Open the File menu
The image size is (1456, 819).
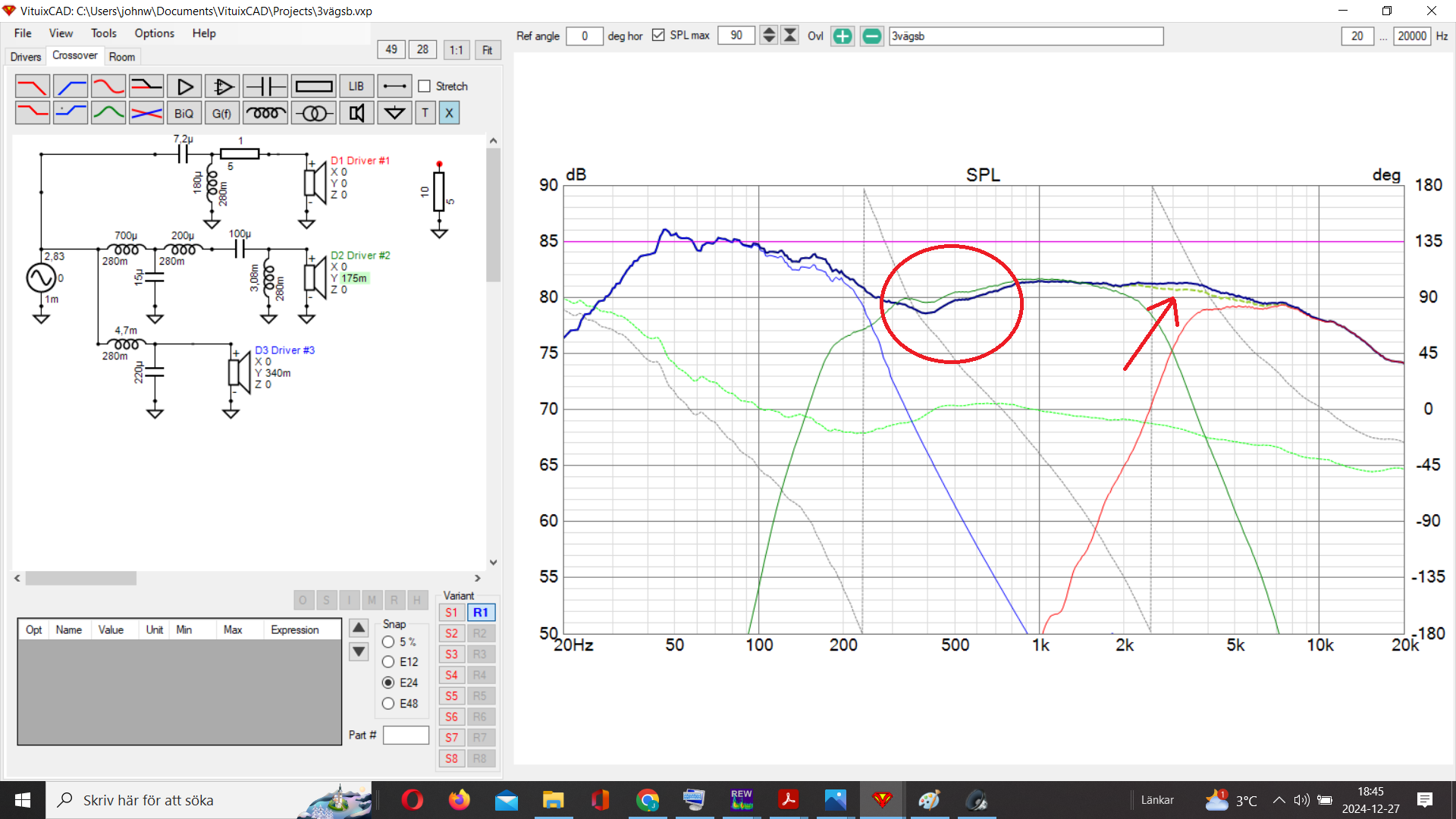[23, 33]
